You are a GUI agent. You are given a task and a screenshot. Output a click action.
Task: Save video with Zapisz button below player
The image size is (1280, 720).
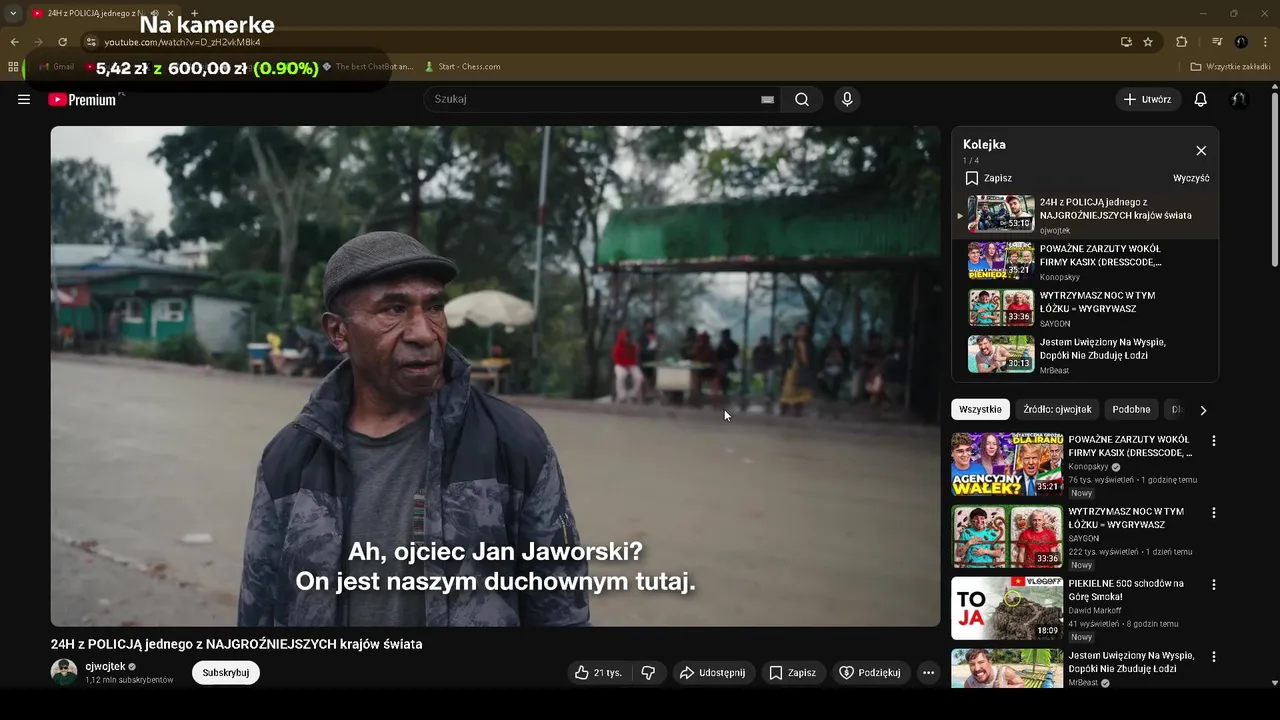pyautogui.click(x=792, y=673)
